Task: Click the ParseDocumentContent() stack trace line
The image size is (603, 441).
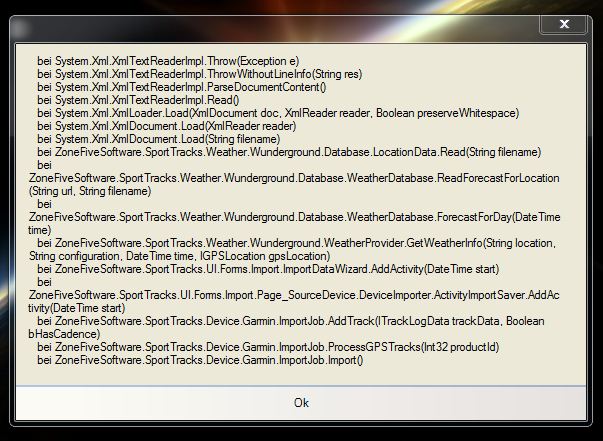Action: point(182,87)
